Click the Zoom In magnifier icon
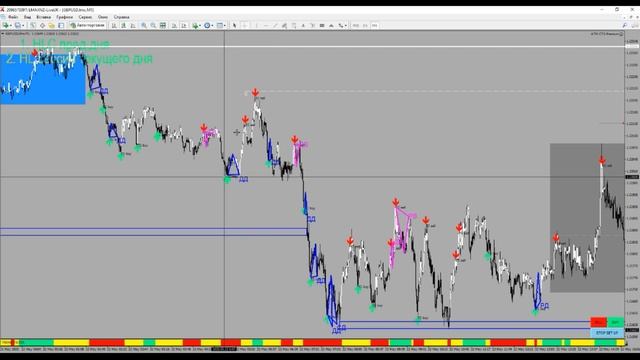 point(144,25)
